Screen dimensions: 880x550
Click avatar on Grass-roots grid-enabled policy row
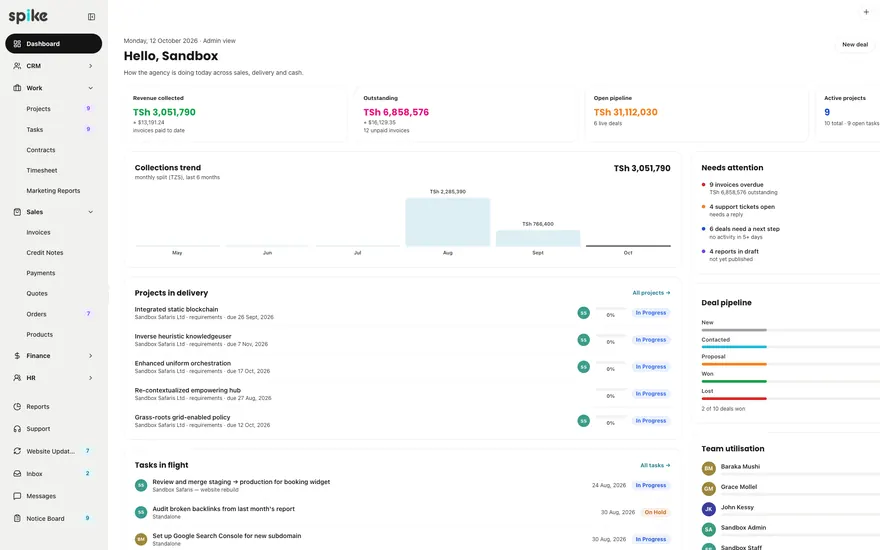click(584, 420)
